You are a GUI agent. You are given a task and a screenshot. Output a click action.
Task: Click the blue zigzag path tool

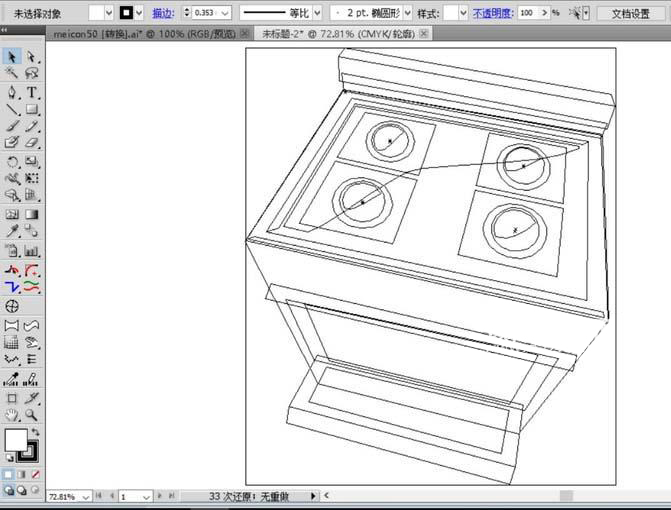click(x=12, y=286)
